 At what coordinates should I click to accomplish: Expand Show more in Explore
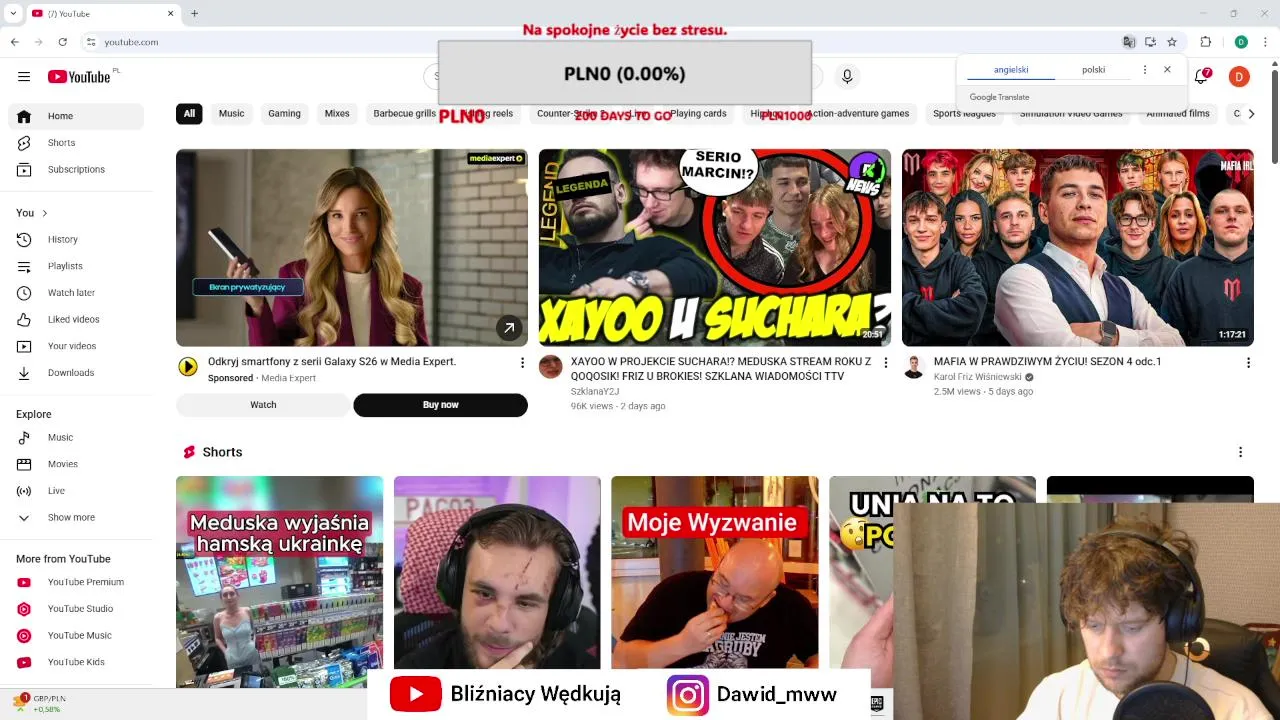tap(76, 517)
